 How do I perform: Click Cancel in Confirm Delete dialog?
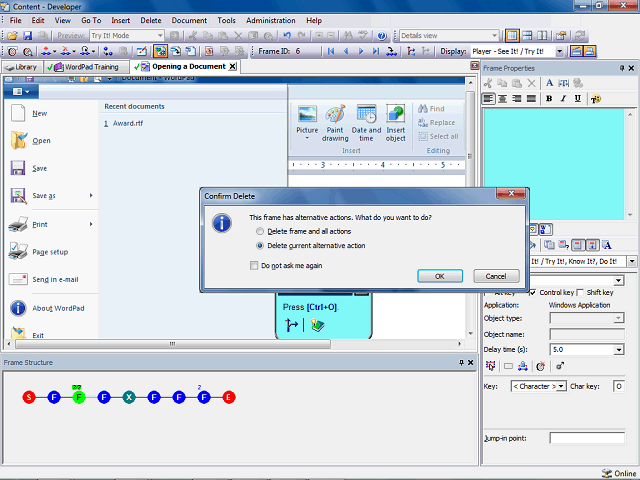point(496,276)
